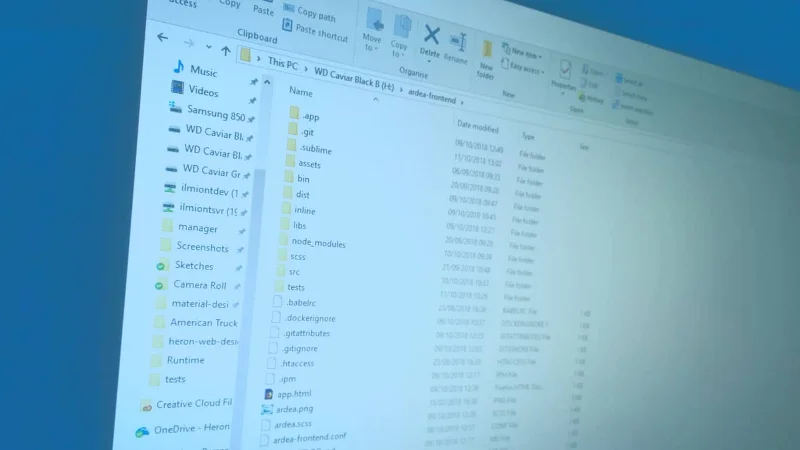Select the Music library icon in sidebar

click(x=179, y=68)
